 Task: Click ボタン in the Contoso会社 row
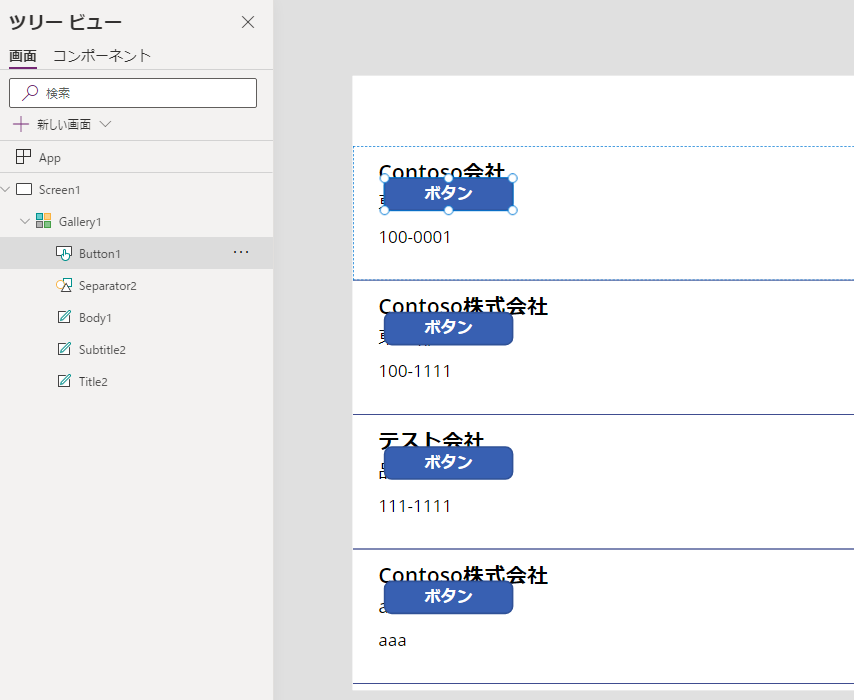tap(448, 194)
